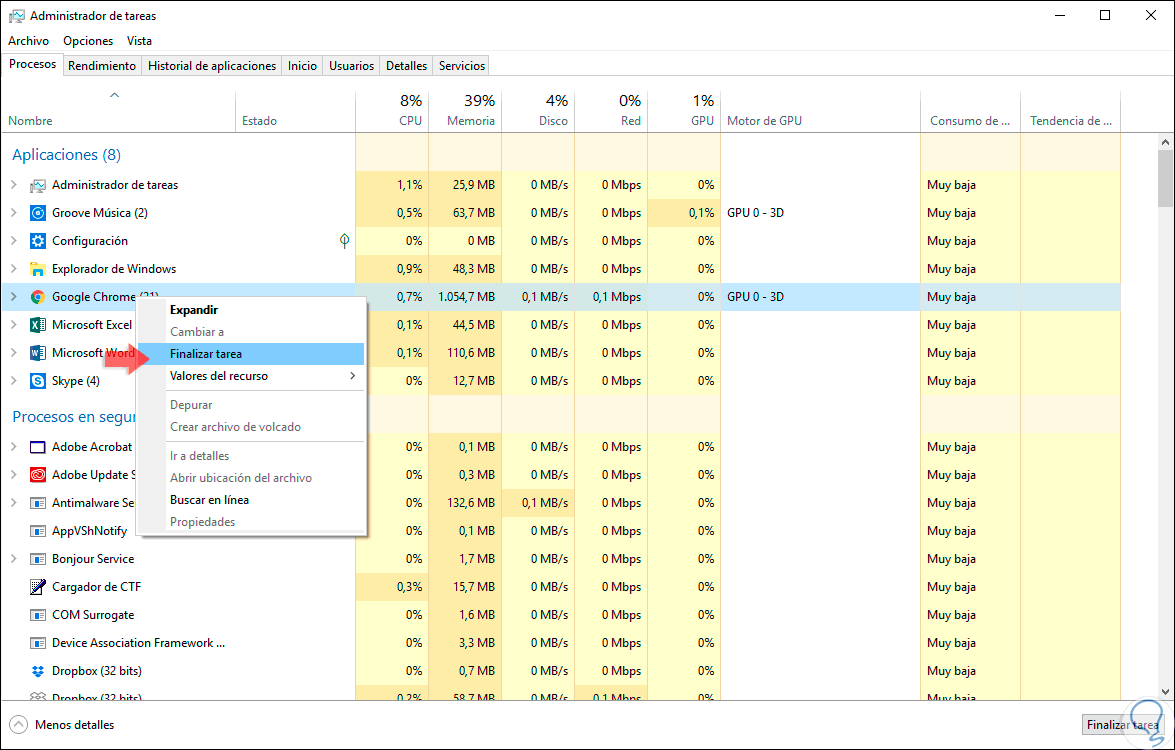
Task: Open the Servicios tab
Action: [462, 66]
